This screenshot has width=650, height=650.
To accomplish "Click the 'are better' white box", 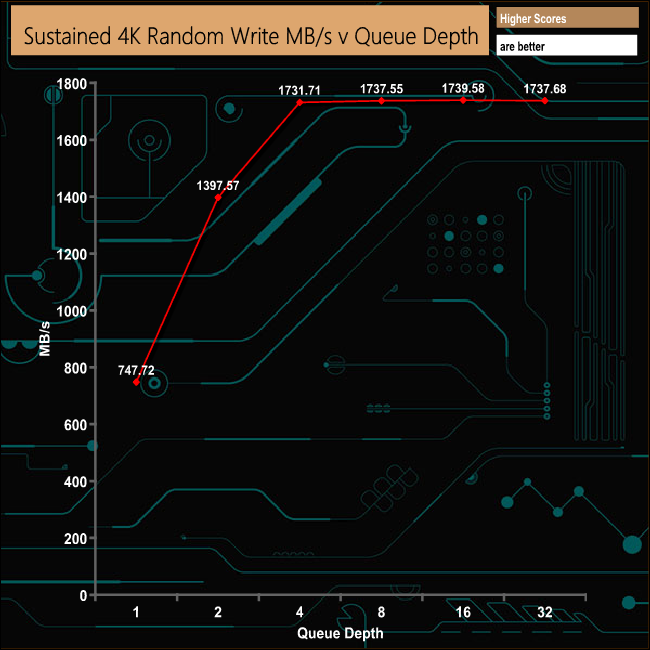I will (567, 45).
